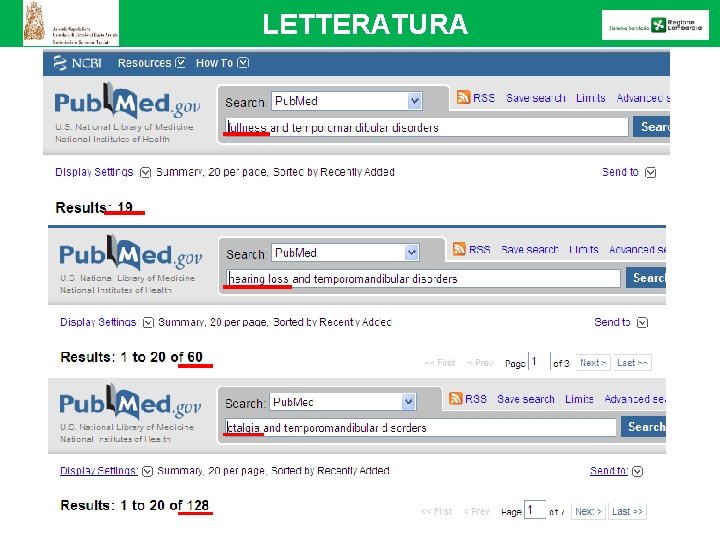The width and height of the screenshot is (720, 540).
Task: Click Last button in results of 128 pager
Action: (x=627, y=512)
